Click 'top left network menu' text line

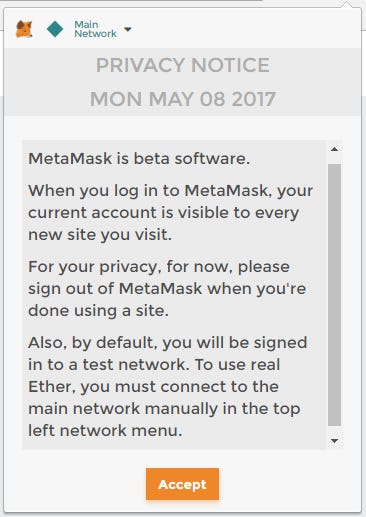click(105, 430)
